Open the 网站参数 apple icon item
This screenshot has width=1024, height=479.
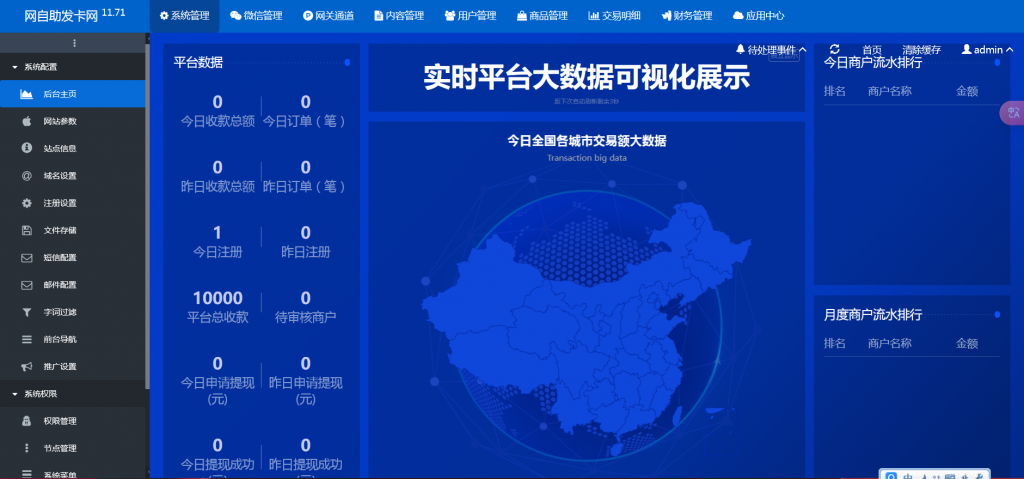[x=27, y=121]
